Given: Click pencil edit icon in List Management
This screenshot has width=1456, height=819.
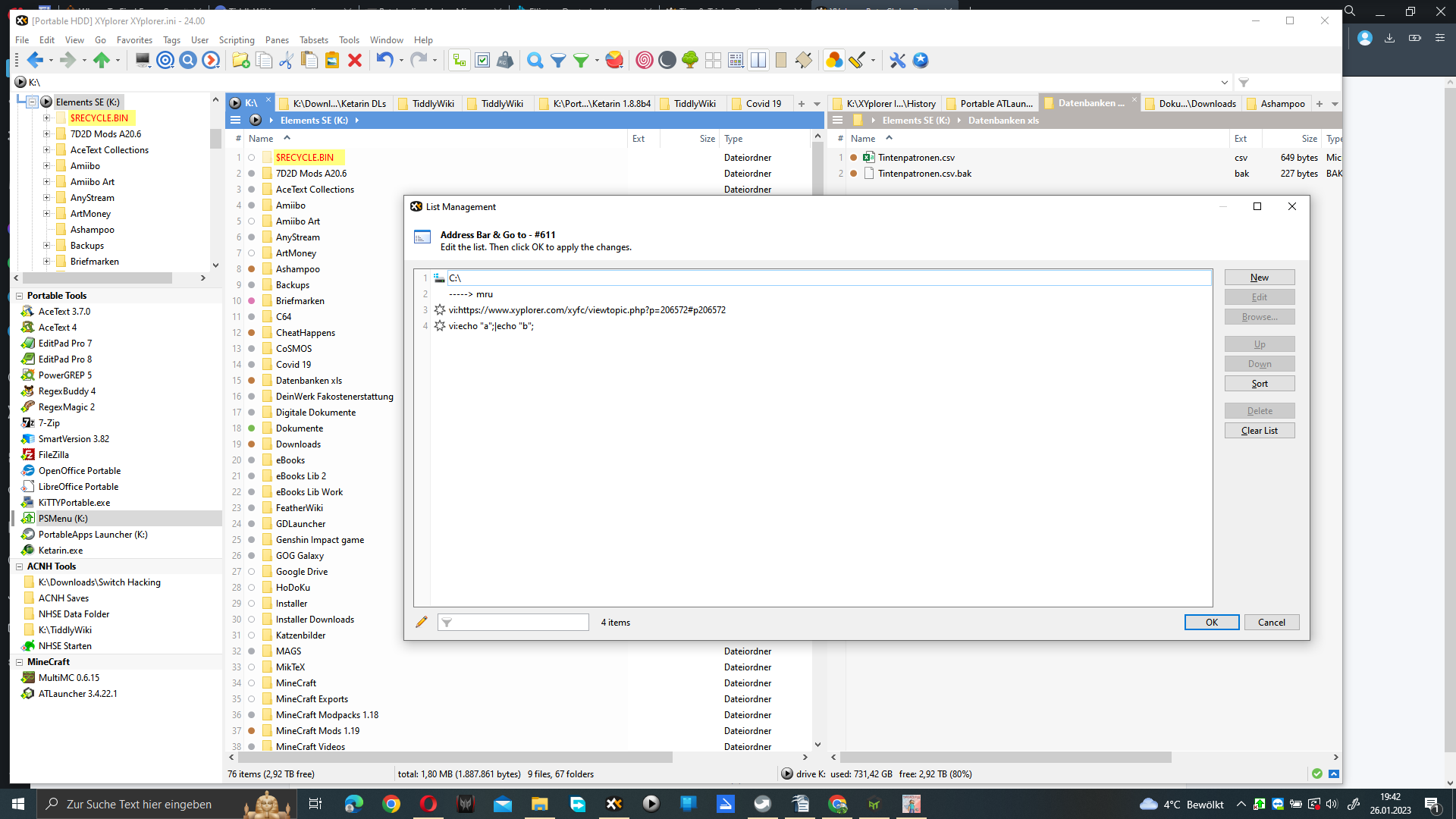Looking at the screenshot, I should tap(422, 622).
